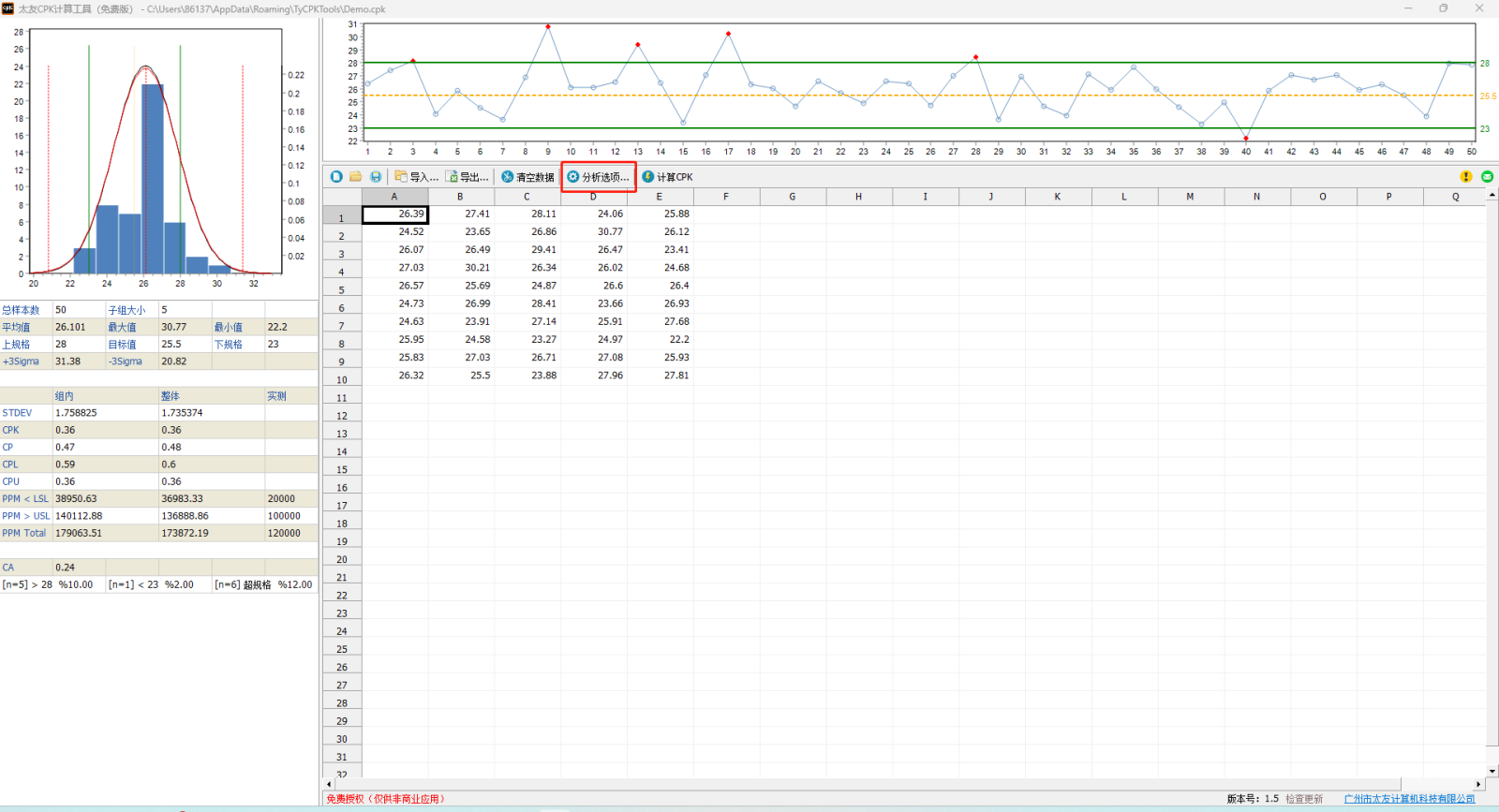Click the 导入 import button
The width and height of the screenshot is (1499, 812).
click(416, 176)
